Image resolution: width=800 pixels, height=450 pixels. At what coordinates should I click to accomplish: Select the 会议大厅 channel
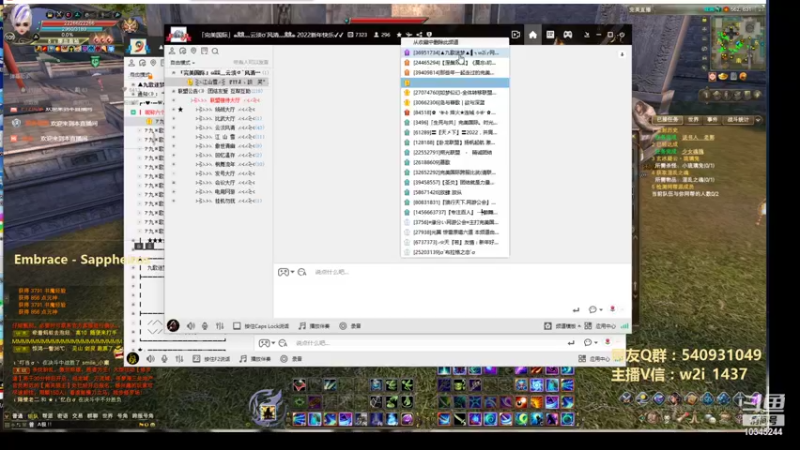pyautogui.click(x=224, y=183)
